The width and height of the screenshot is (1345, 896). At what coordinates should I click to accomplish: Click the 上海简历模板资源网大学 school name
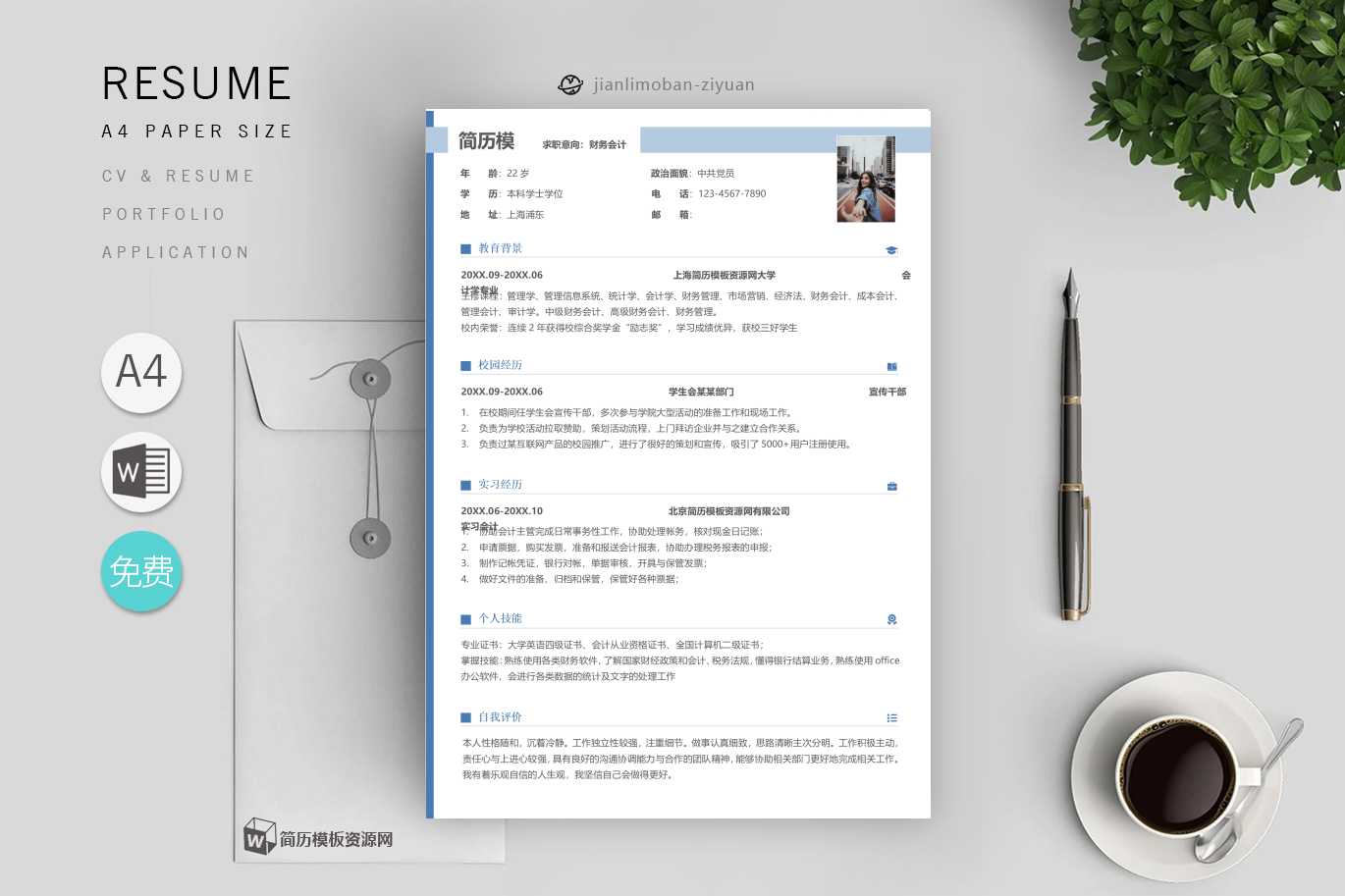(x=725, y=276)
